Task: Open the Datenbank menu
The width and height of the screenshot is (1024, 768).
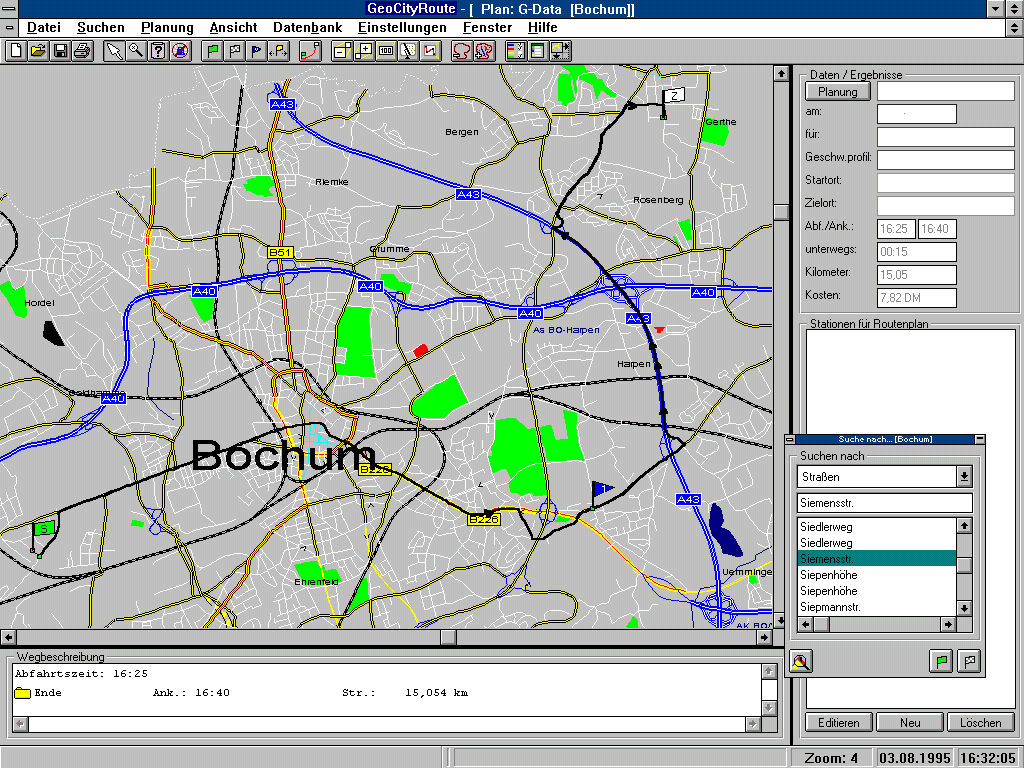Action: coord(307,28)
